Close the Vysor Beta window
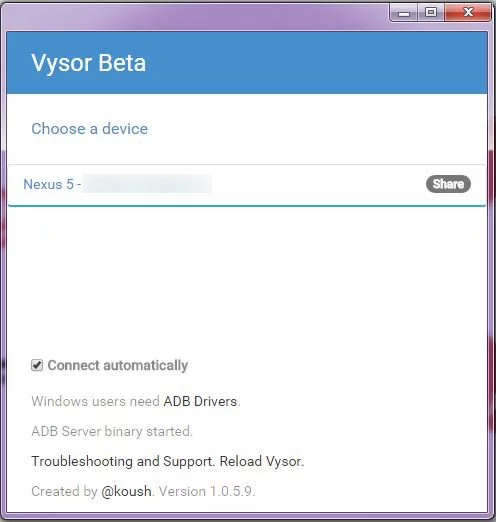The image size is (496, 522). 468,13
